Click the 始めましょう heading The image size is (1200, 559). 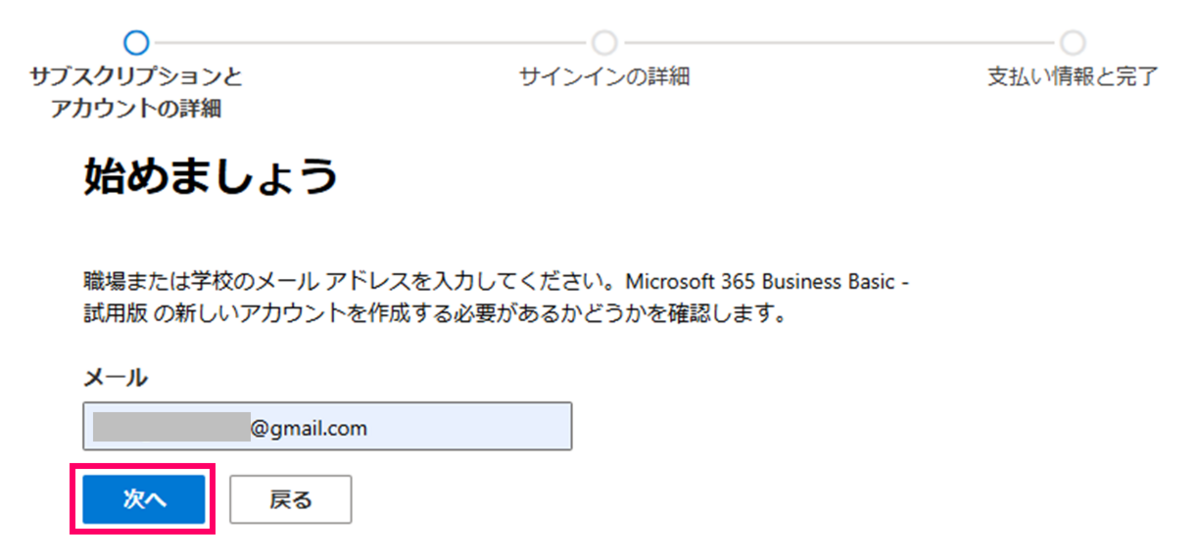click(x=208, y=176)
